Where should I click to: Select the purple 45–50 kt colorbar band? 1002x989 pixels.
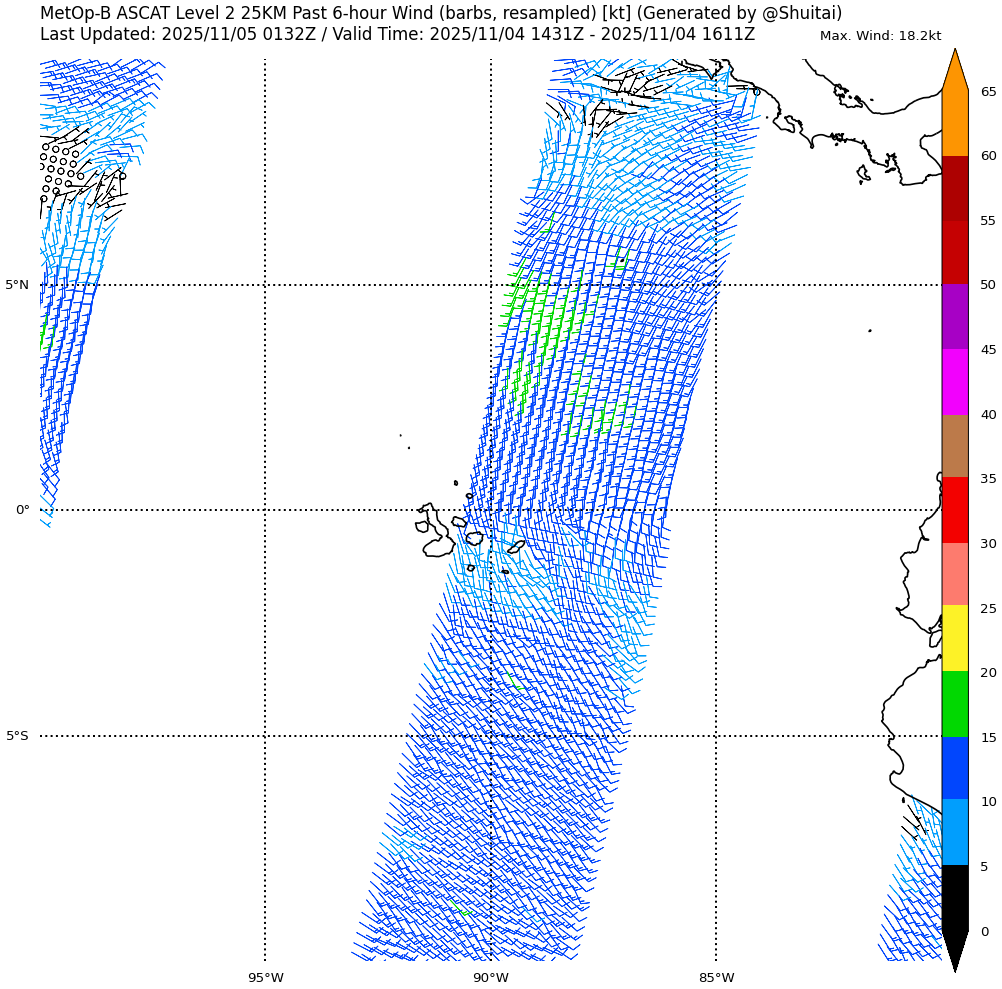click(x=955, y=316)
